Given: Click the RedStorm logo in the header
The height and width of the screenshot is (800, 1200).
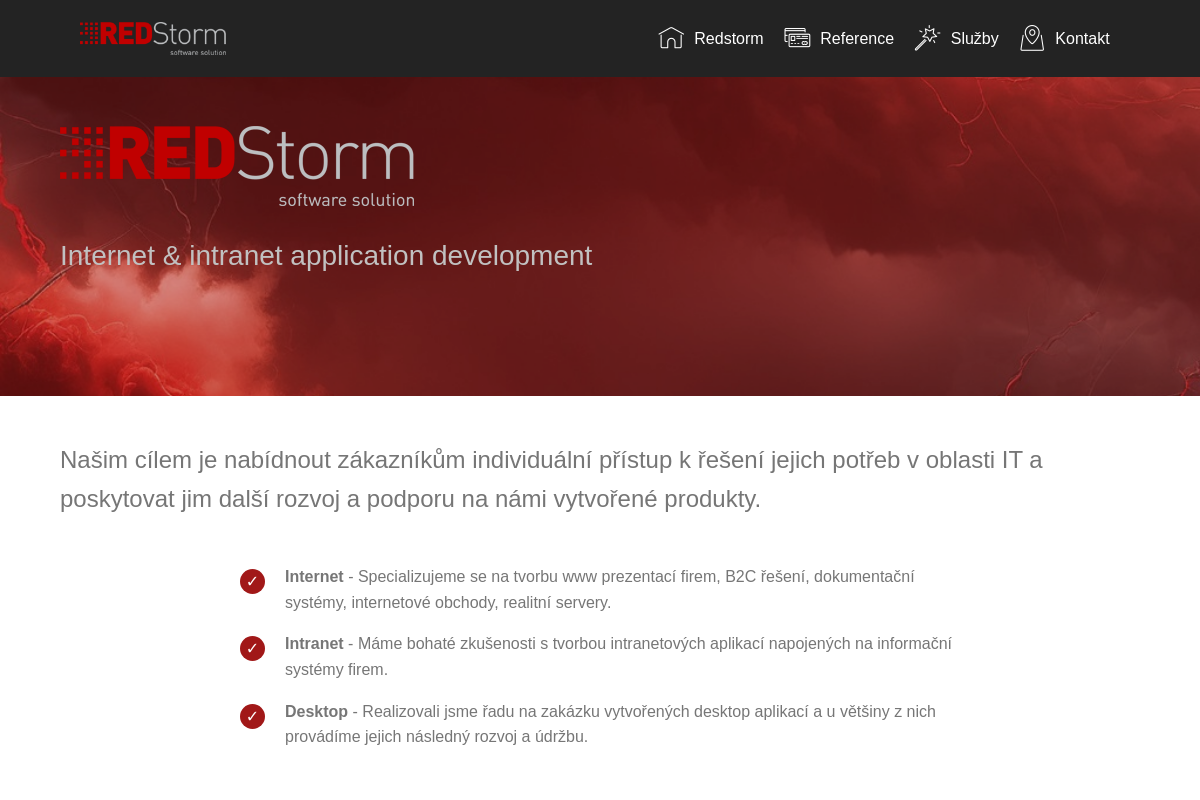Looking at the screenshot, I should coord(153,38).
